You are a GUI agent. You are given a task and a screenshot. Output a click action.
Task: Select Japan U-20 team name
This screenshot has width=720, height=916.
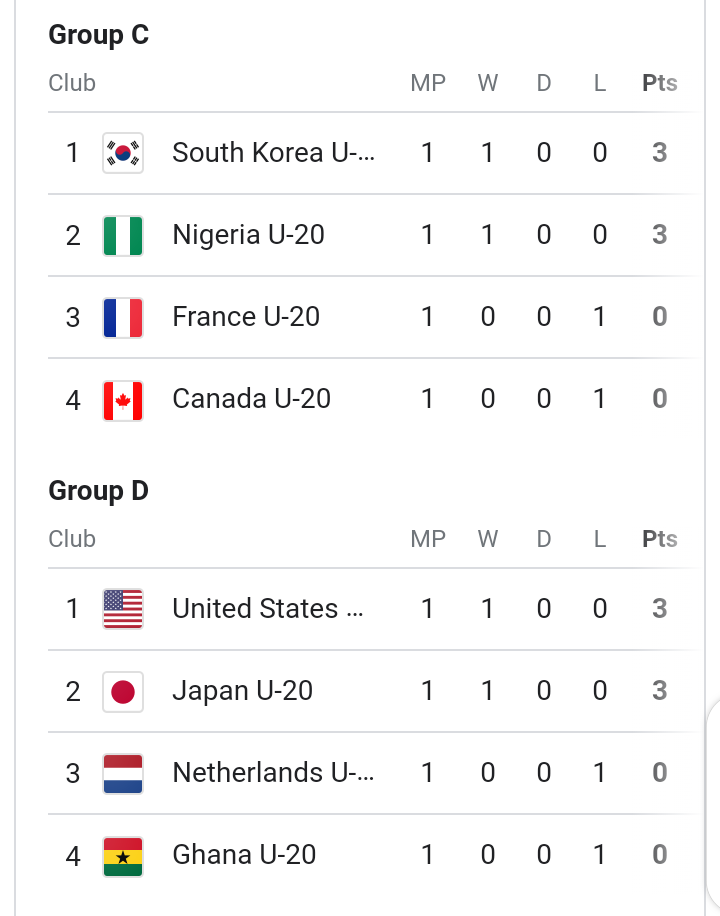(242, 691)
